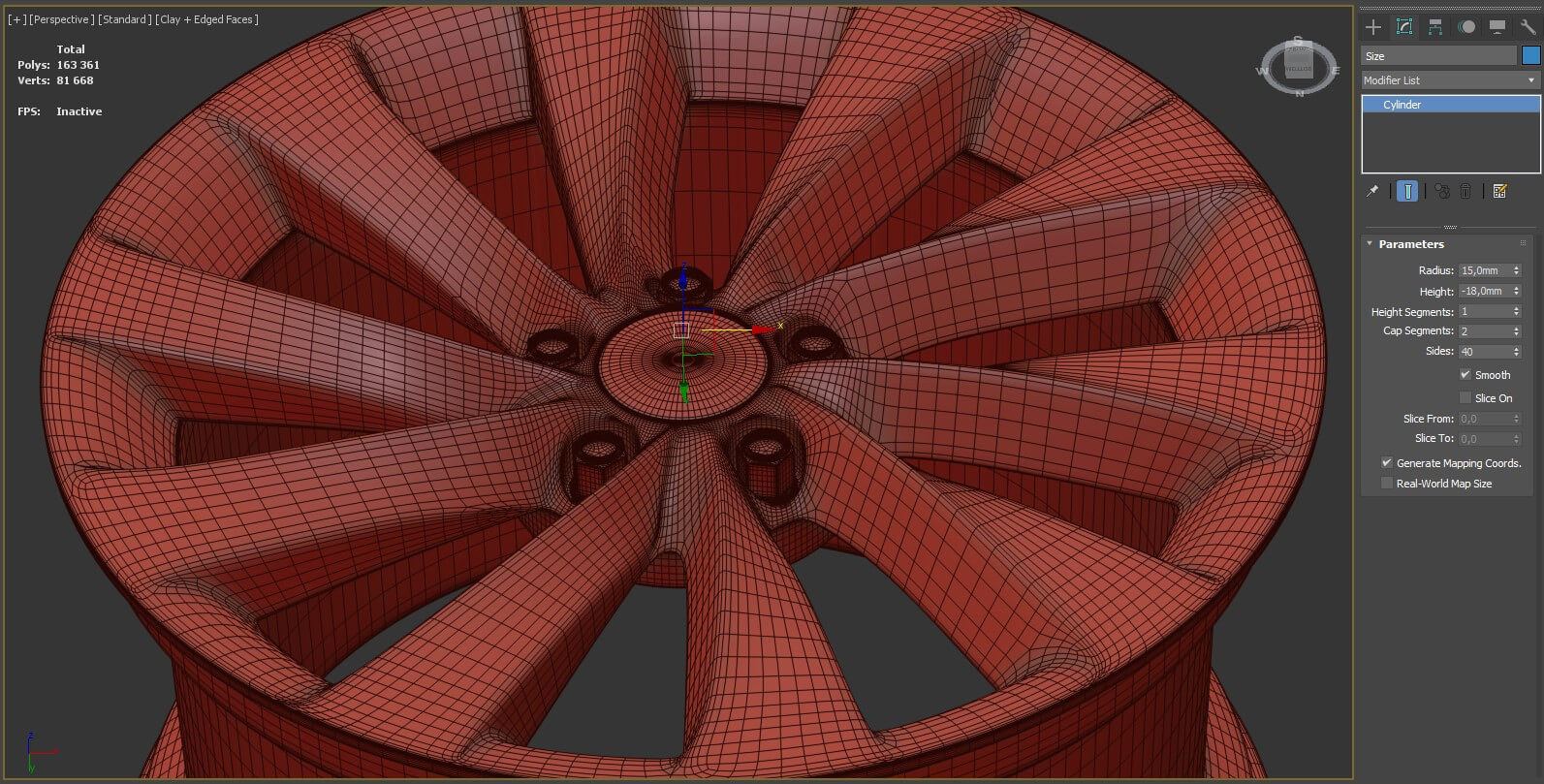Open the Utilities wrench panel
The width and height of the screenshot is (1544, 784).
[1528, 27]
